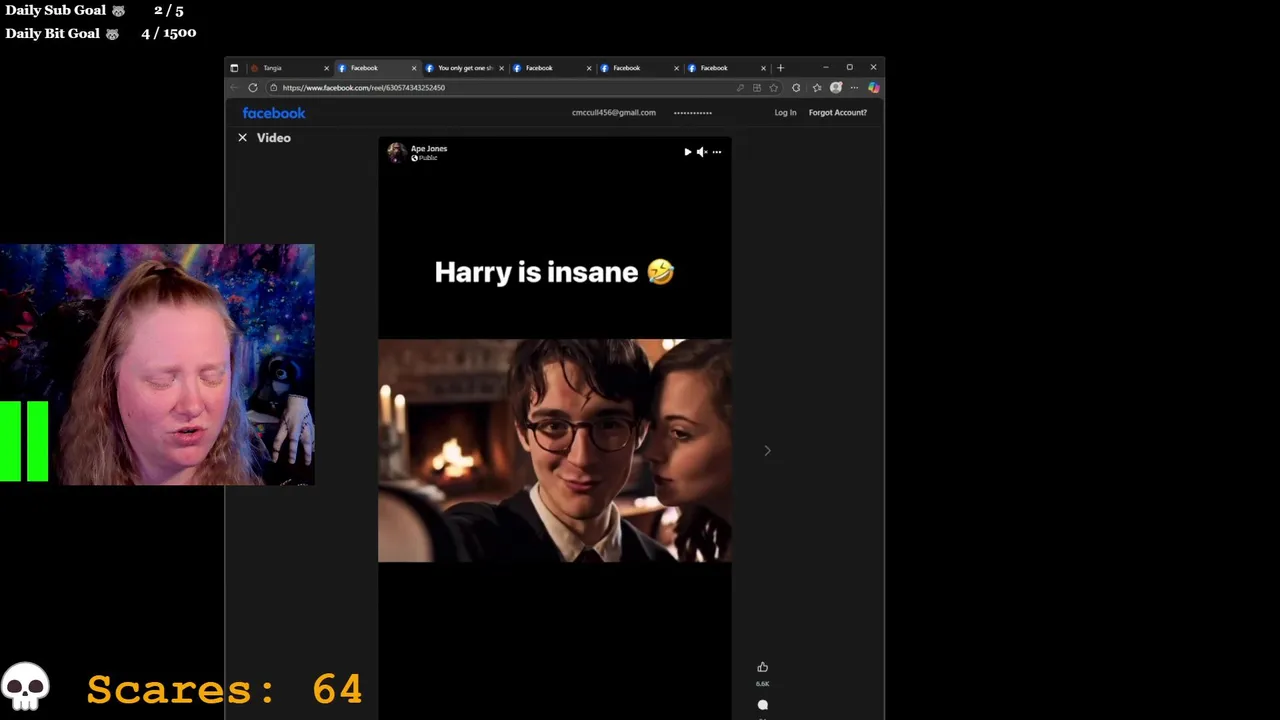This screenshot has height=720, width=1280.
Task: Open the reel comments bubble icon
Action: [763, 705]
